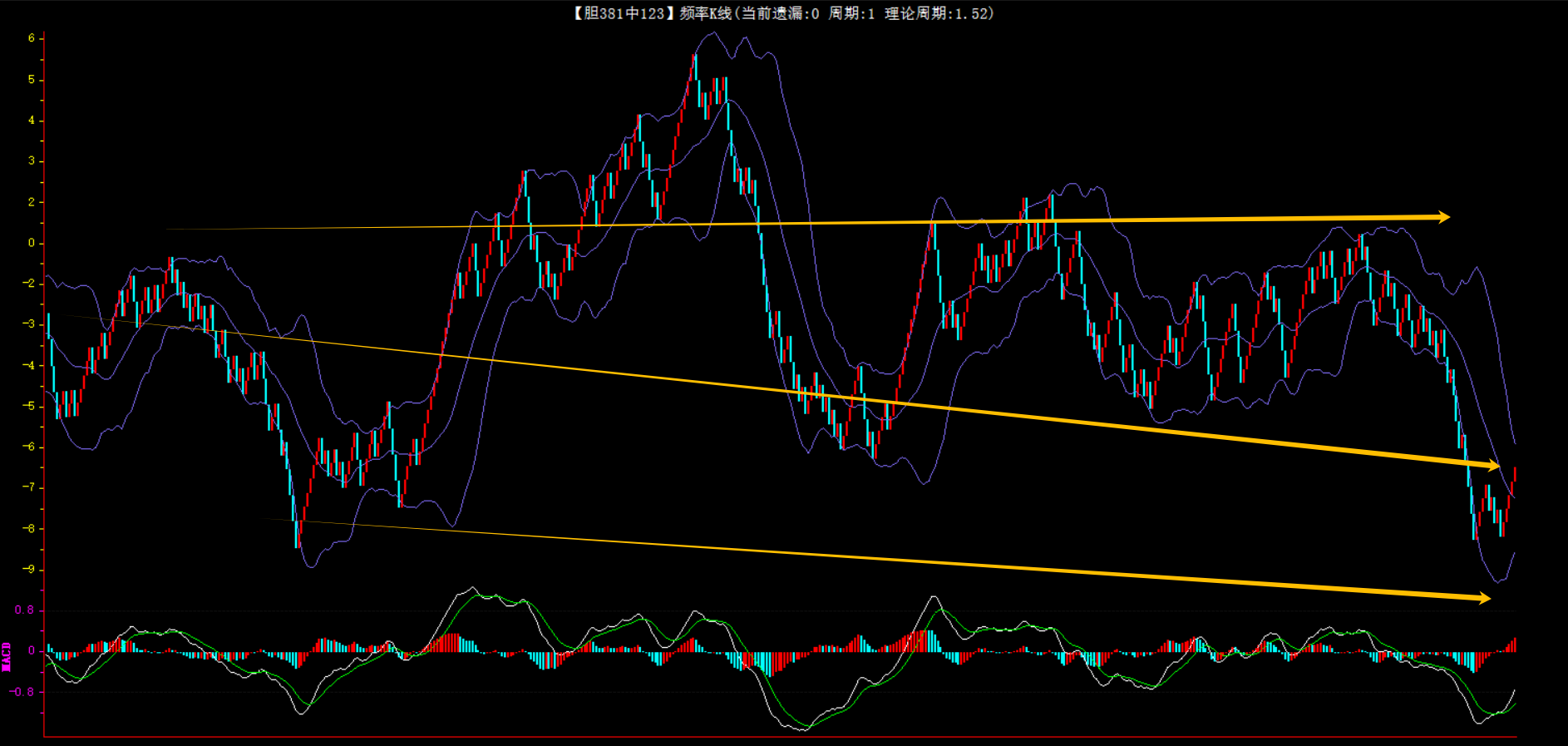Click the middle orange trendline arrowhead
This screenshot has height=746, width=1568.
pos(1493,466)
